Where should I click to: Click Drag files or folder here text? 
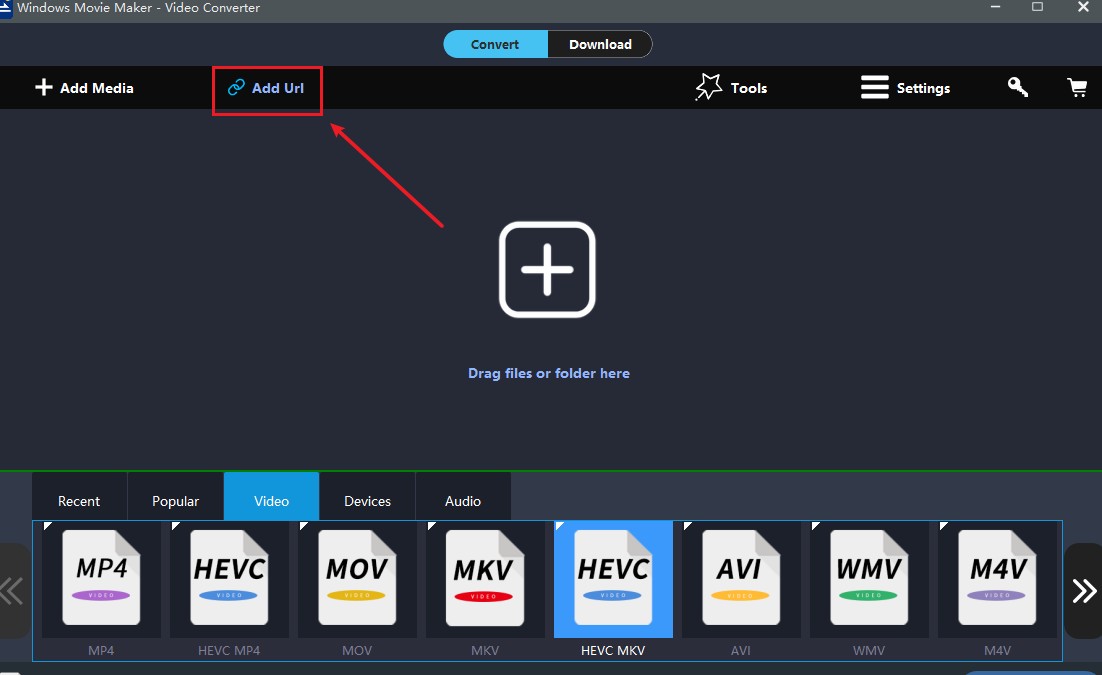click(x=549, y=373)
